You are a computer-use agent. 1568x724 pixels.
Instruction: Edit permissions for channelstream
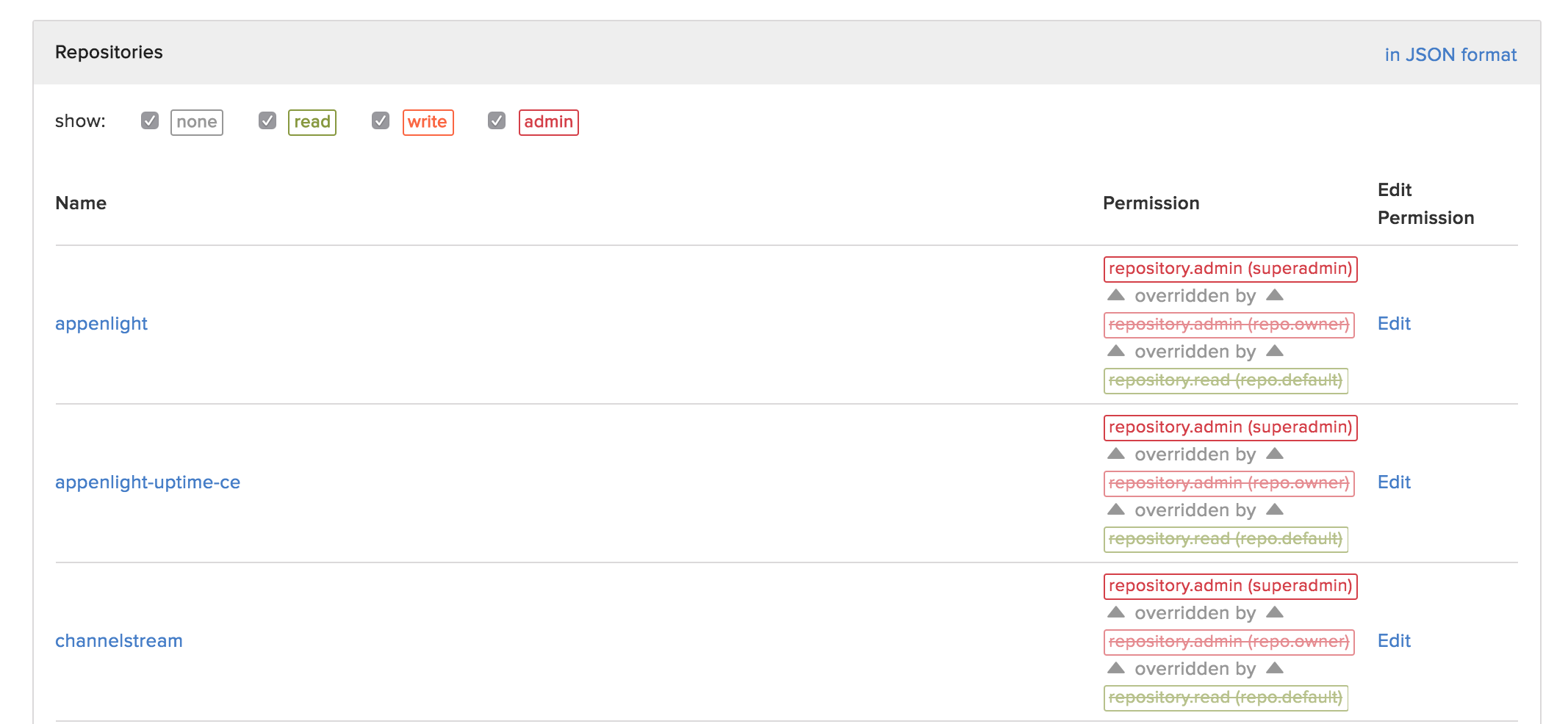(1394, 641)
